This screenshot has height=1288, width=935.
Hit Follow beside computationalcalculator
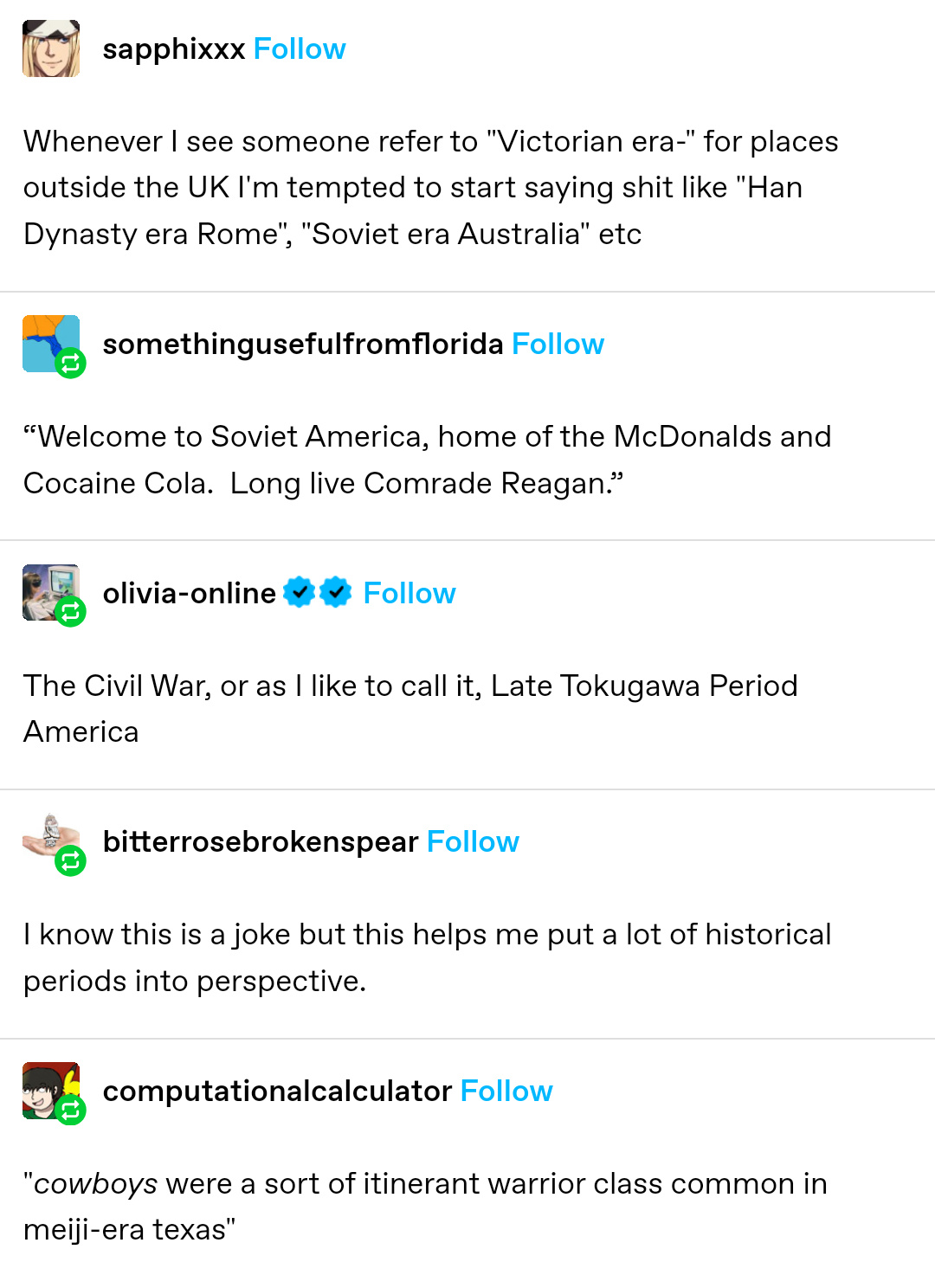(506, 1092)
